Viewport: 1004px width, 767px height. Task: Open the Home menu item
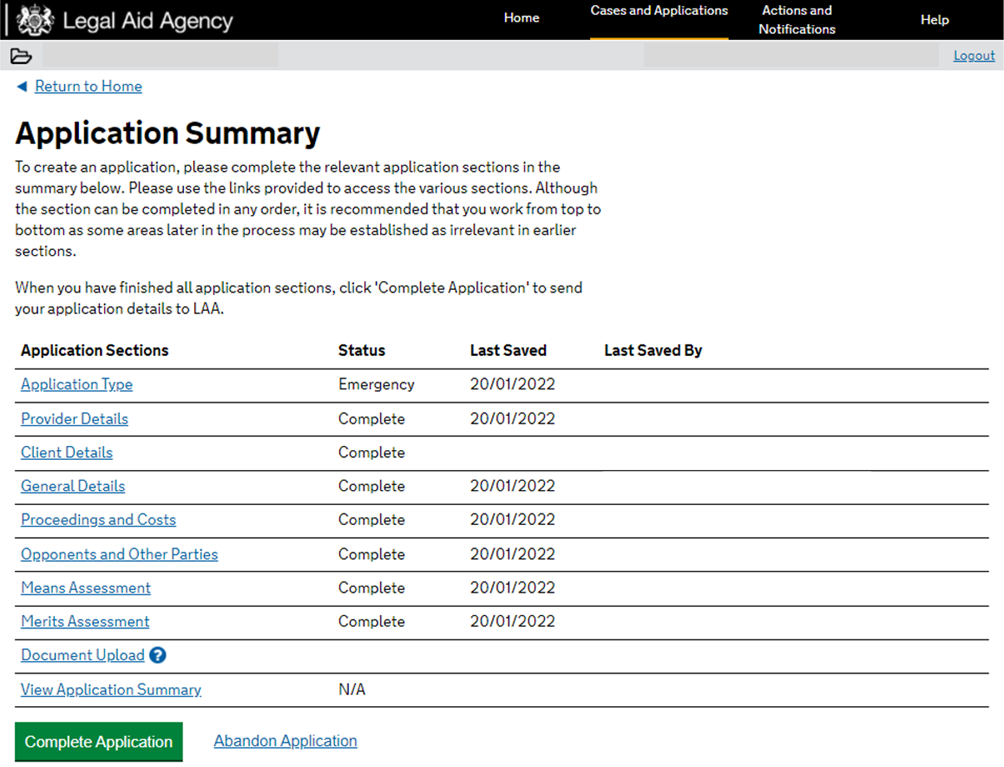[x=521, y=18]
